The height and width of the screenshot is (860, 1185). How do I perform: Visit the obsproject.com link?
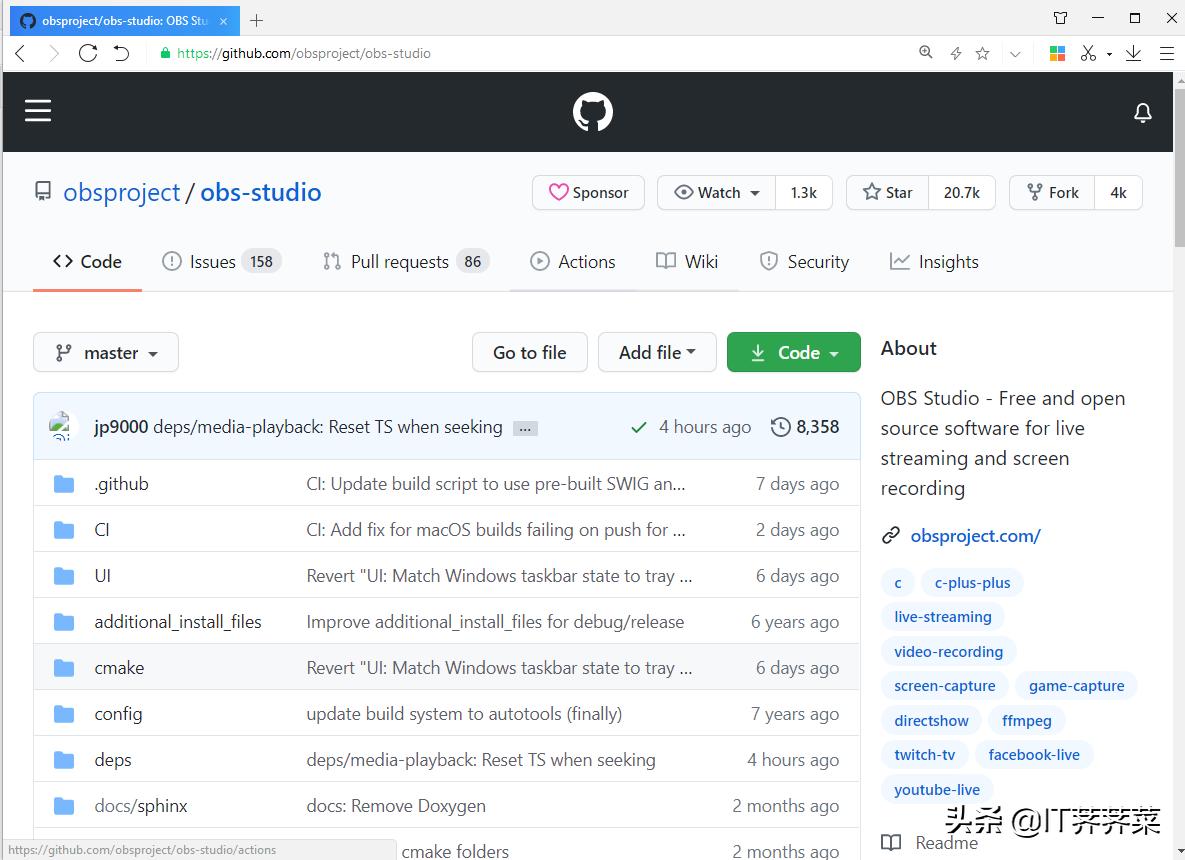pos(975,535)
